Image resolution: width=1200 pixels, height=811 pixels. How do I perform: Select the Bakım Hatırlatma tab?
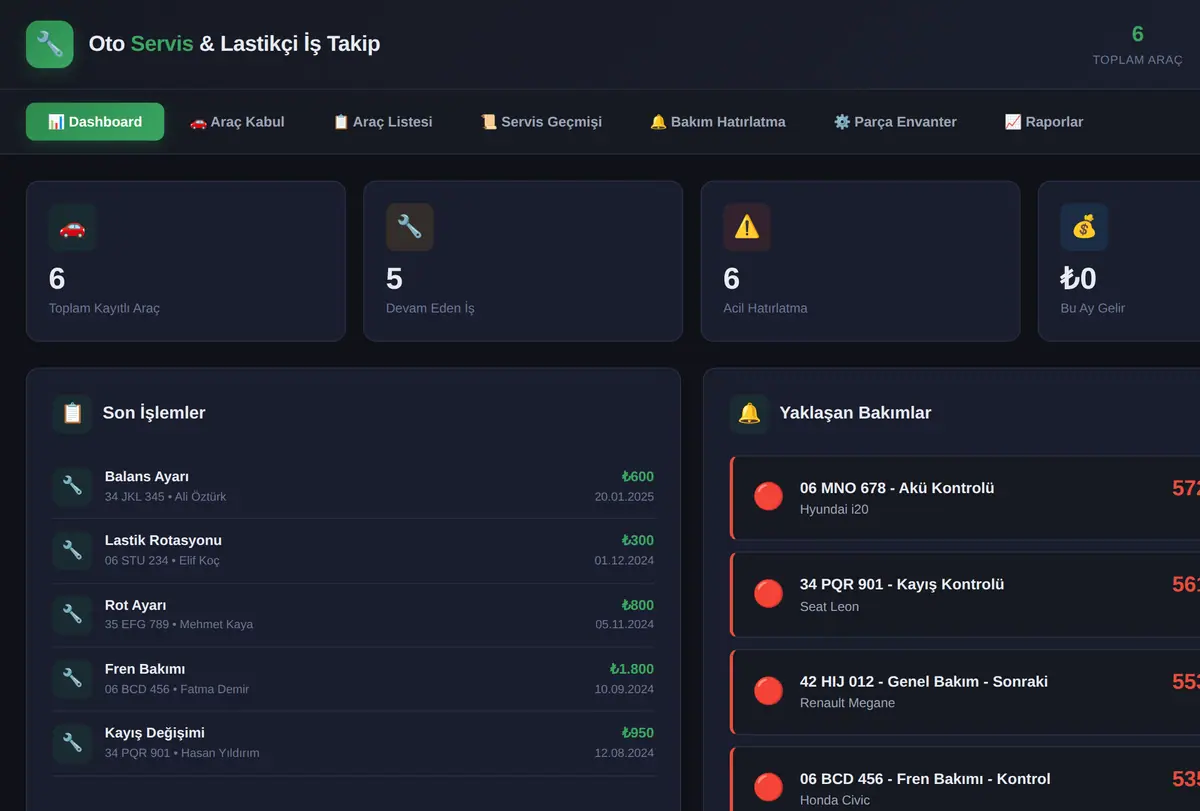(718, 122)
